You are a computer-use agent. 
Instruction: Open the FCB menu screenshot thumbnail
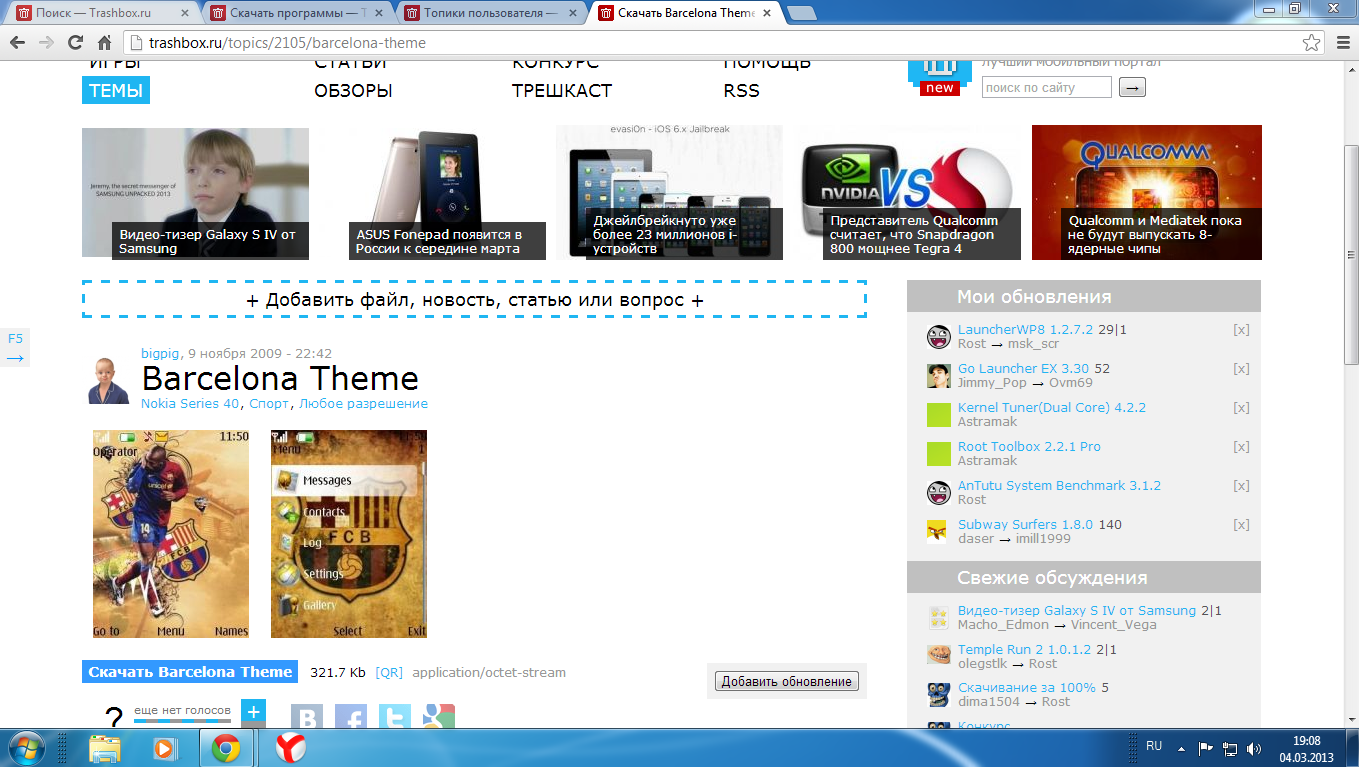point(349,533)
